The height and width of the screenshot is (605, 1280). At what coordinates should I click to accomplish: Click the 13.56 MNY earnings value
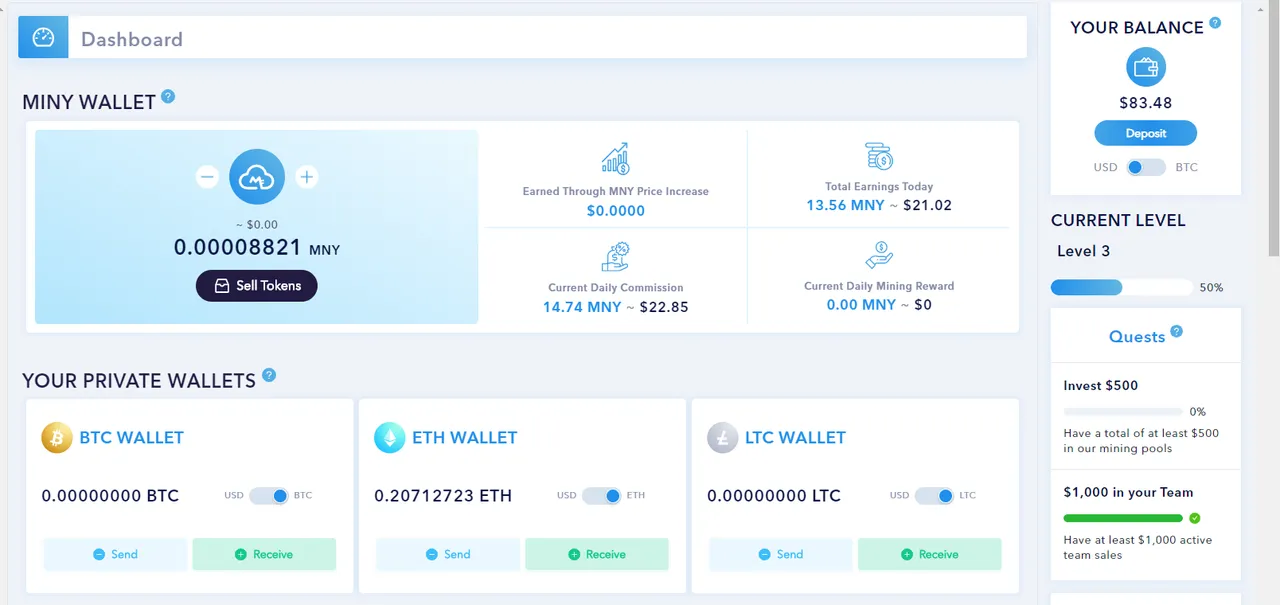coord(845,205)
